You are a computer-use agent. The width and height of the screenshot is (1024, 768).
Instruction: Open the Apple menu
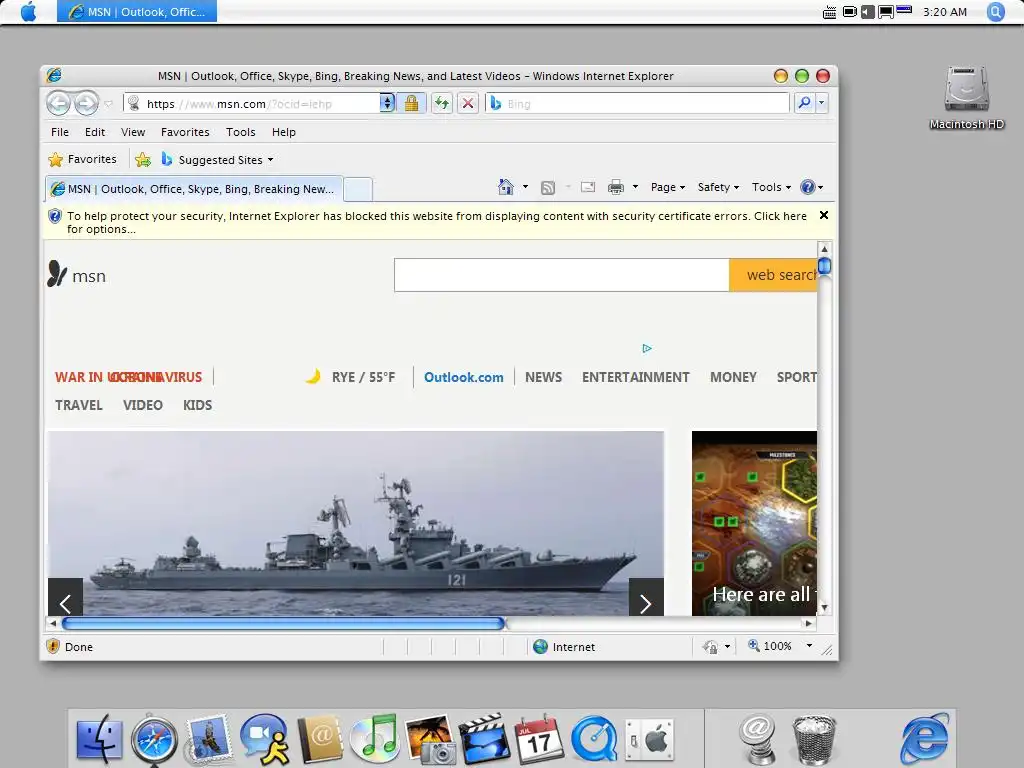(28, 12)
